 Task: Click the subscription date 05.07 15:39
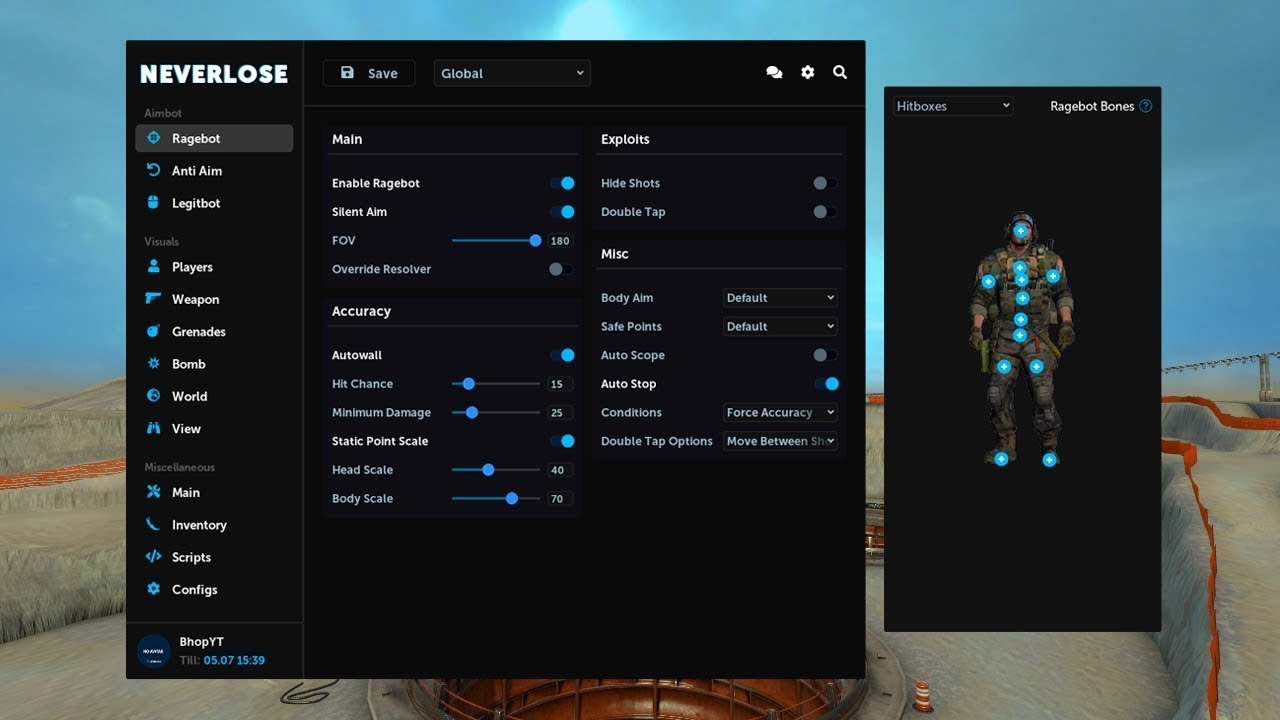[234, 661]
